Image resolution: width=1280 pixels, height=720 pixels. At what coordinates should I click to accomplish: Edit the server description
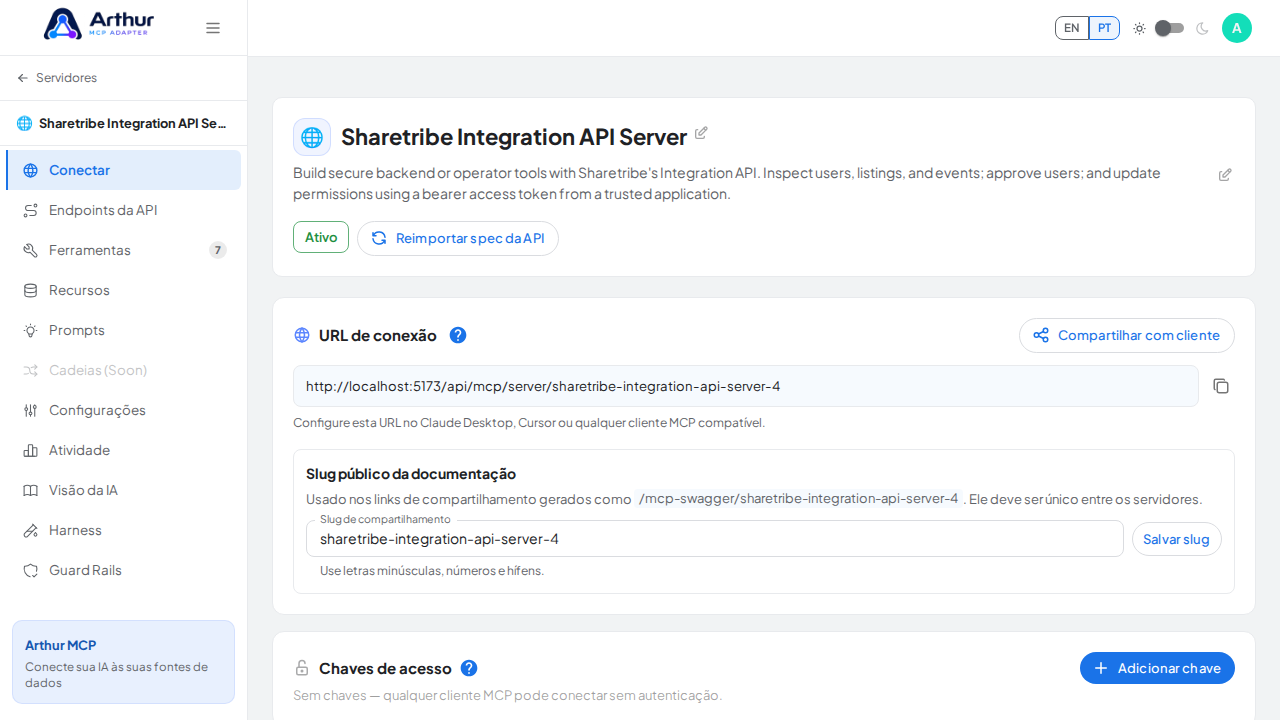coord(1225,175)
